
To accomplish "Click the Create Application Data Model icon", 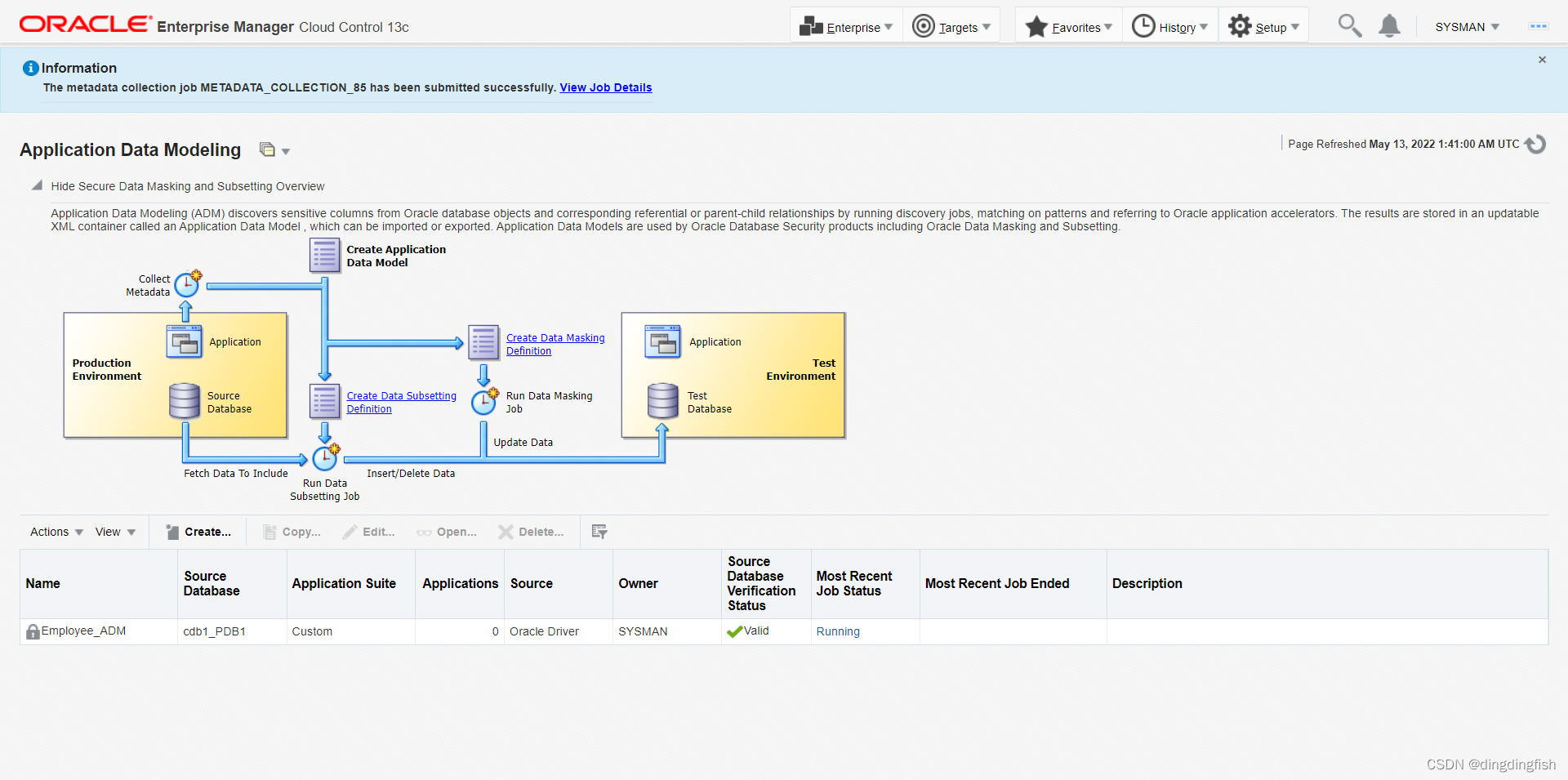I will pos(325,256).
